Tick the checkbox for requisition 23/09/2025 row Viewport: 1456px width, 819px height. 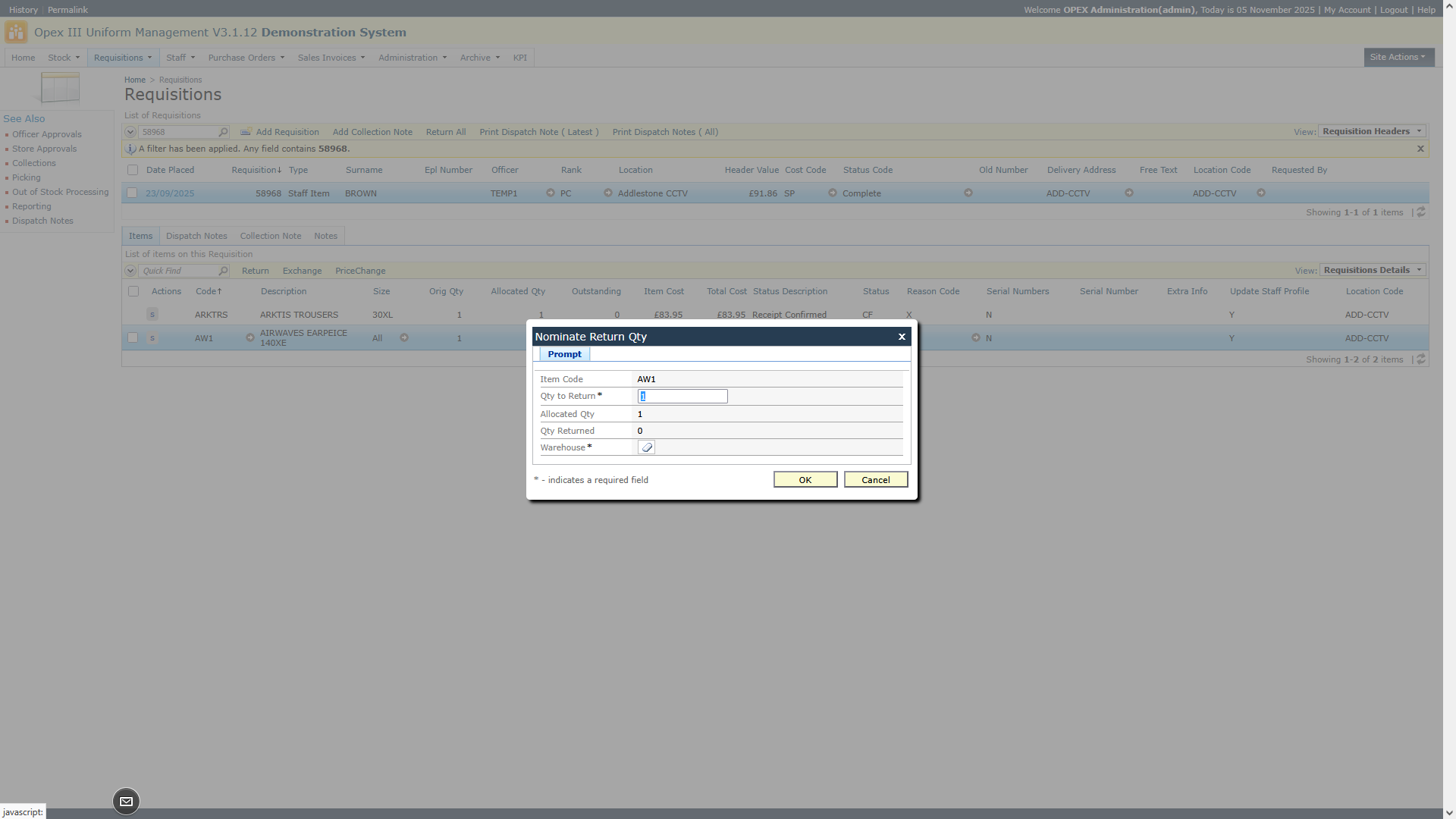133,193
